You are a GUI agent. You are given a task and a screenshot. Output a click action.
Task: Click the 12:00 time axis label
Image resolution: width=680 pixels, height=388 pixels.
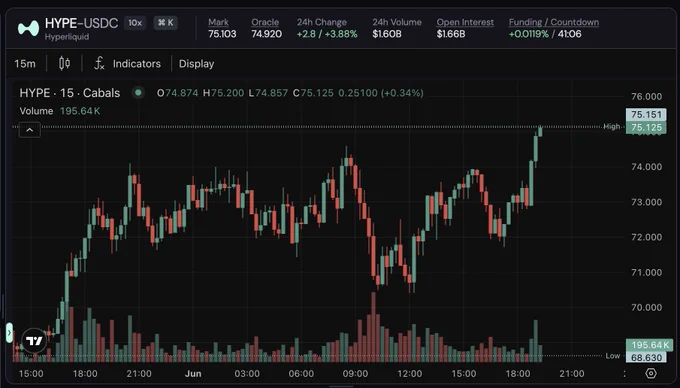tap(409, 373)
